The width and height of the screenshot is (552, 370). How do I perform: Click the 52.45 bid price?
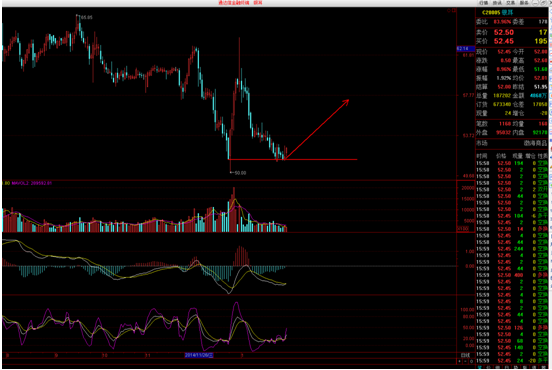(503, 41)
